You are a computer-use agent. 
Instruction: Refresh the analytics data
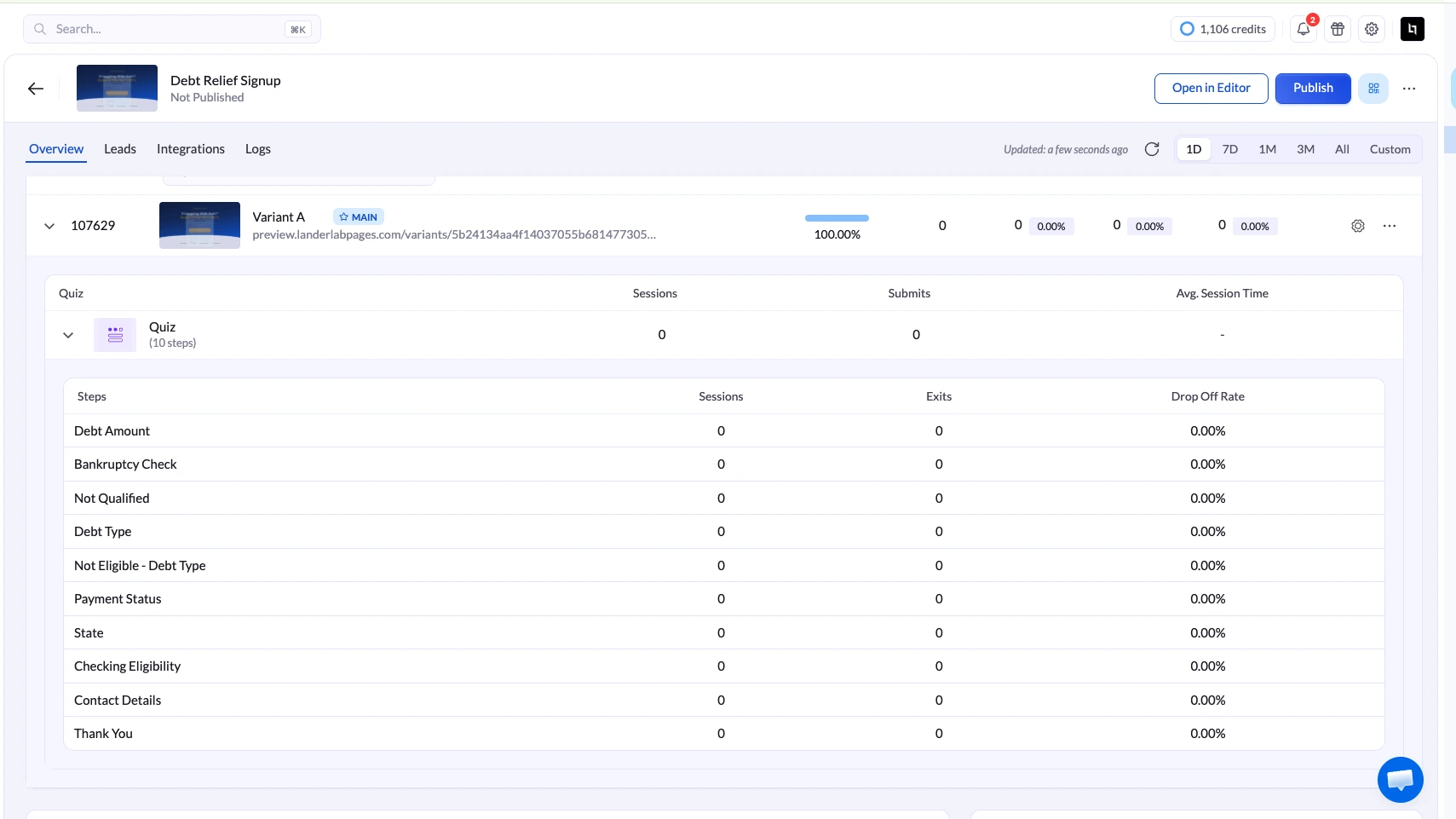(1152, 149)
